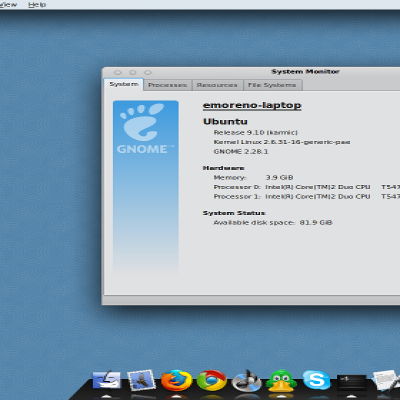Open the File Systems tab
This screenshot has width=400, height=400.
tap(272, 85)
